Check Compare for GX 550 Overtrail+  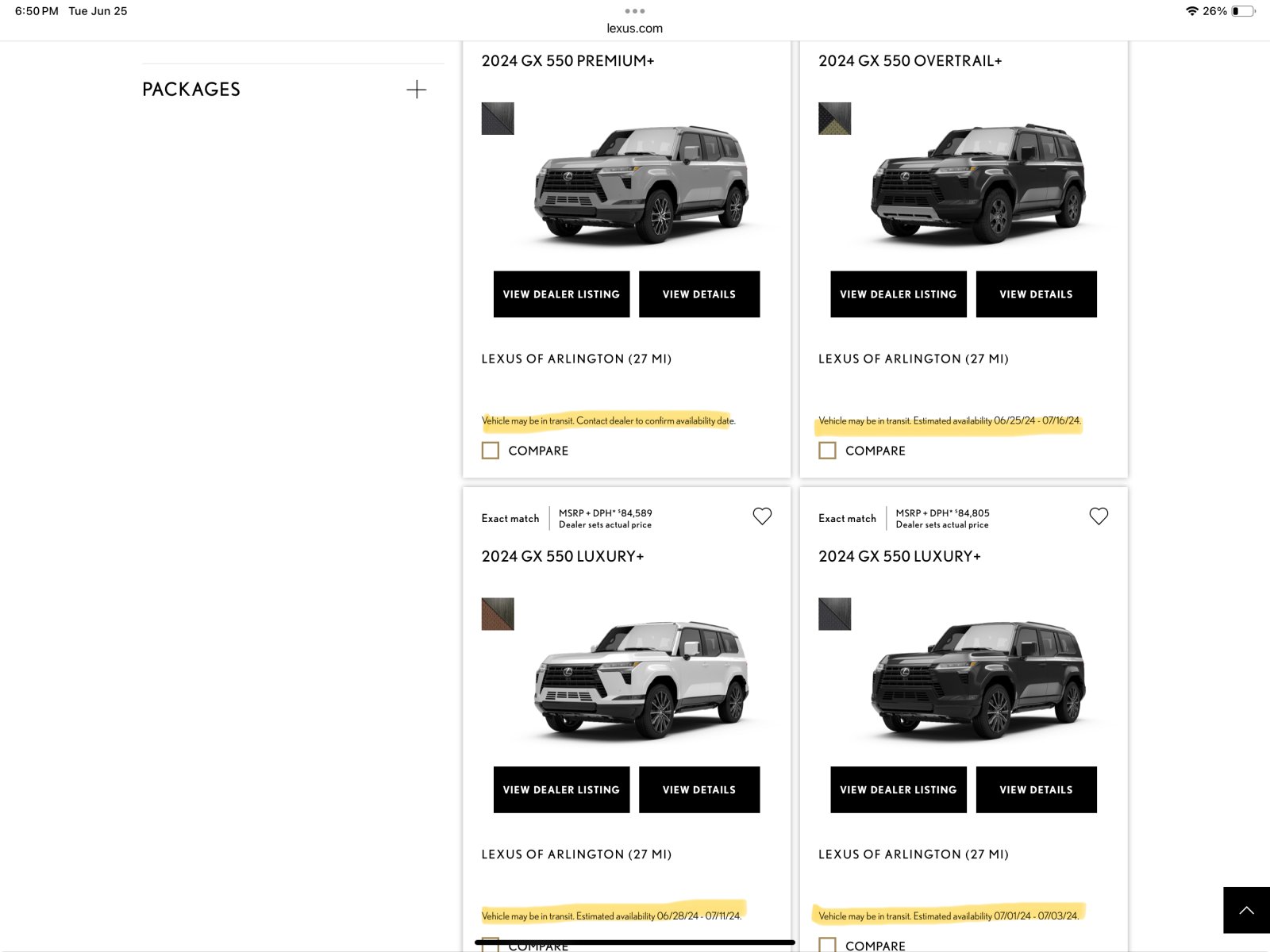click(827, 451)
